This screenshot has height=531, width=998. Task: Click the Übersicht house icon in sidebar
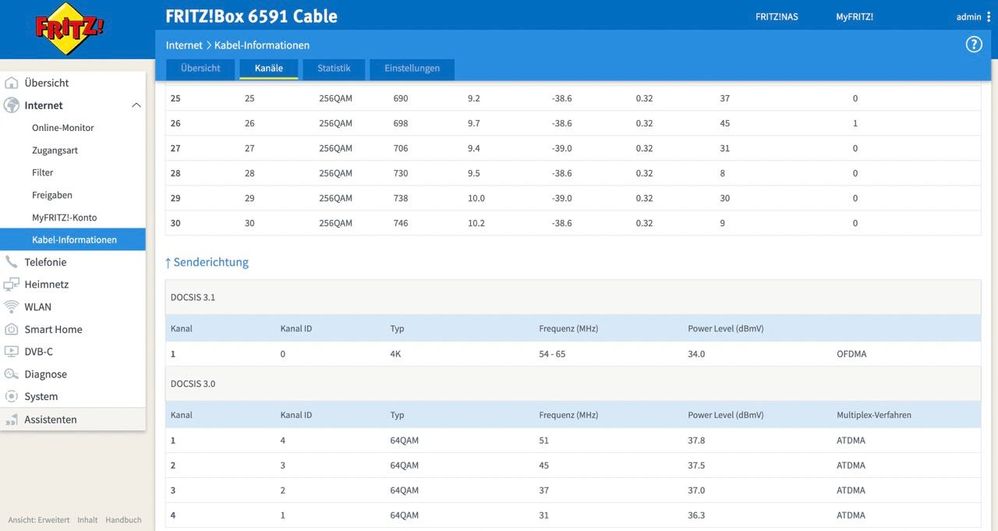pyautogui.click(x=11, y=83)
